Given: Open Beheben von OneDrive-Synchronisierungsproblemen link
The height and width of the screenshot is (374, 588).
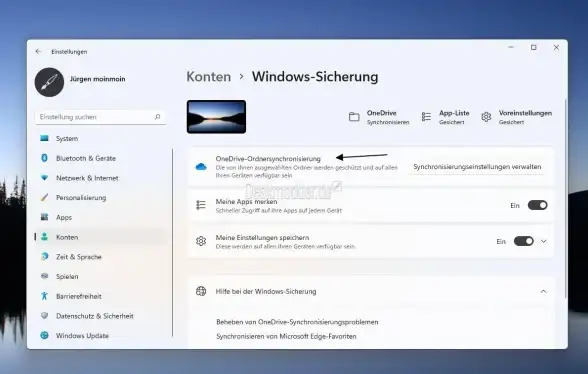Looking at the screenshot, I should click(x=297, y=322).
